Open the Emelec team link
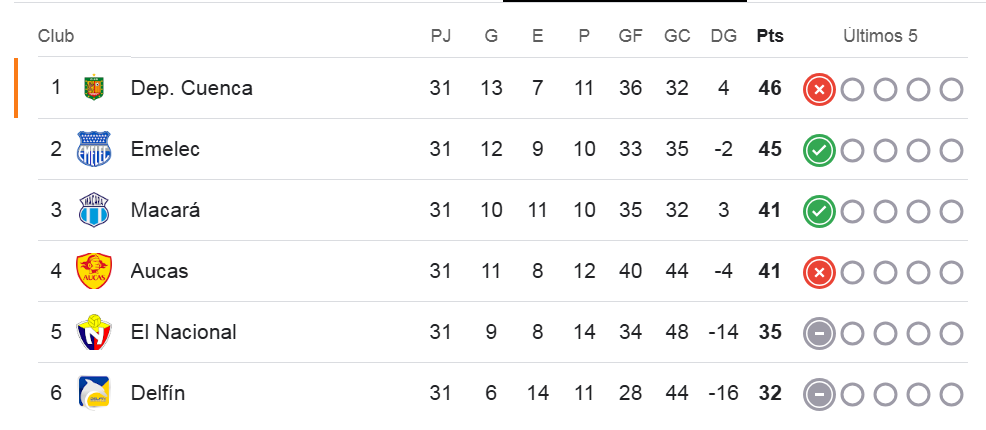The height and width of the screenshot is (430, 986). point(165,150)
